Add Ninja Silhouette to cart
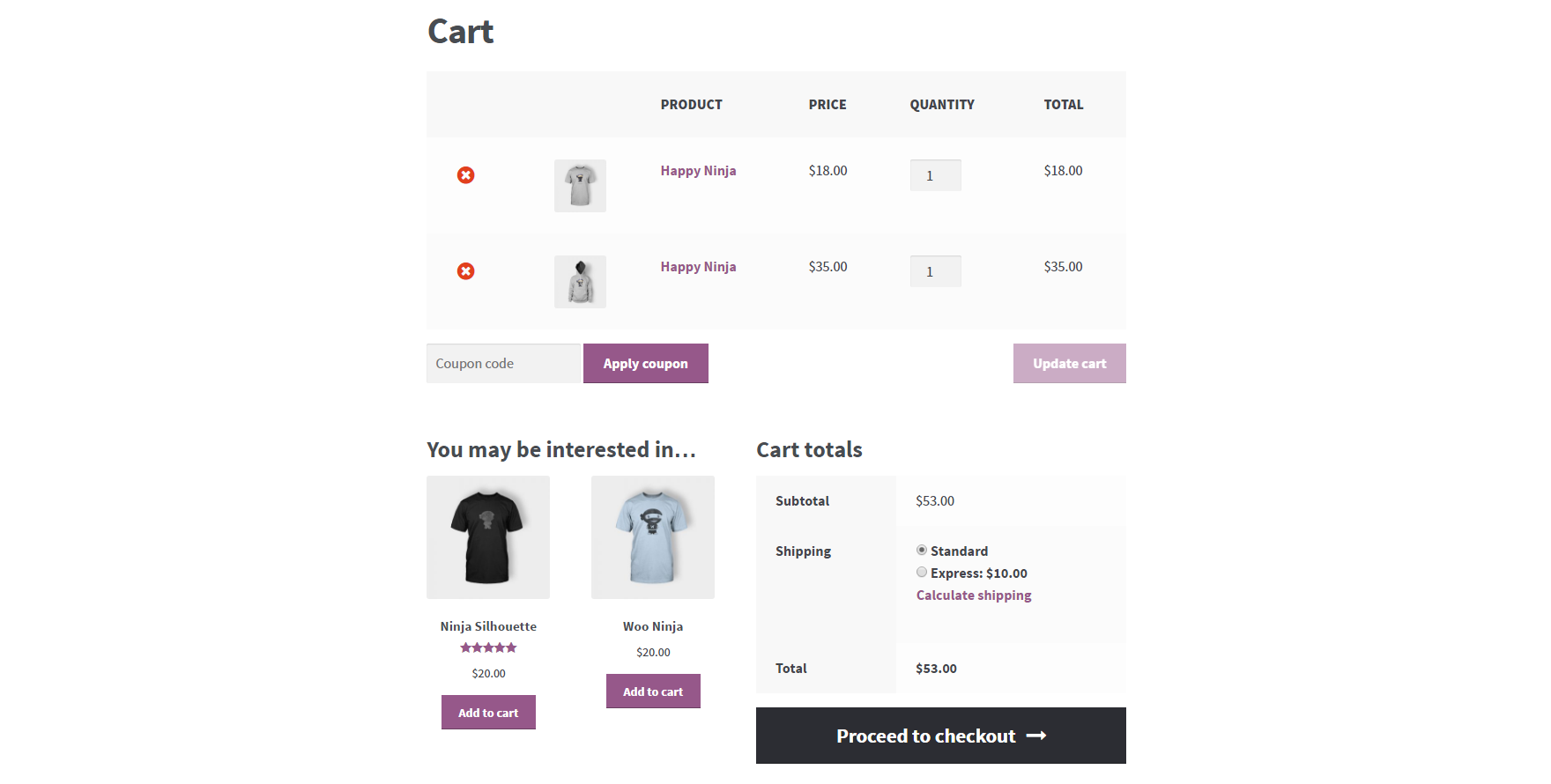This screenshot has height=784, width=1551. click(488, 713)
